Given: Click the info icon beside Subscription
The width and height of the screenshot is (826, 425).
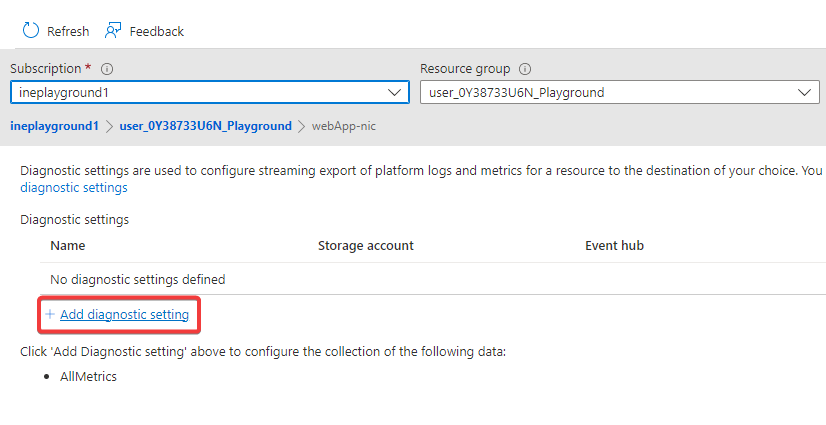Looking at the screenshot, I should pos(107,69).
